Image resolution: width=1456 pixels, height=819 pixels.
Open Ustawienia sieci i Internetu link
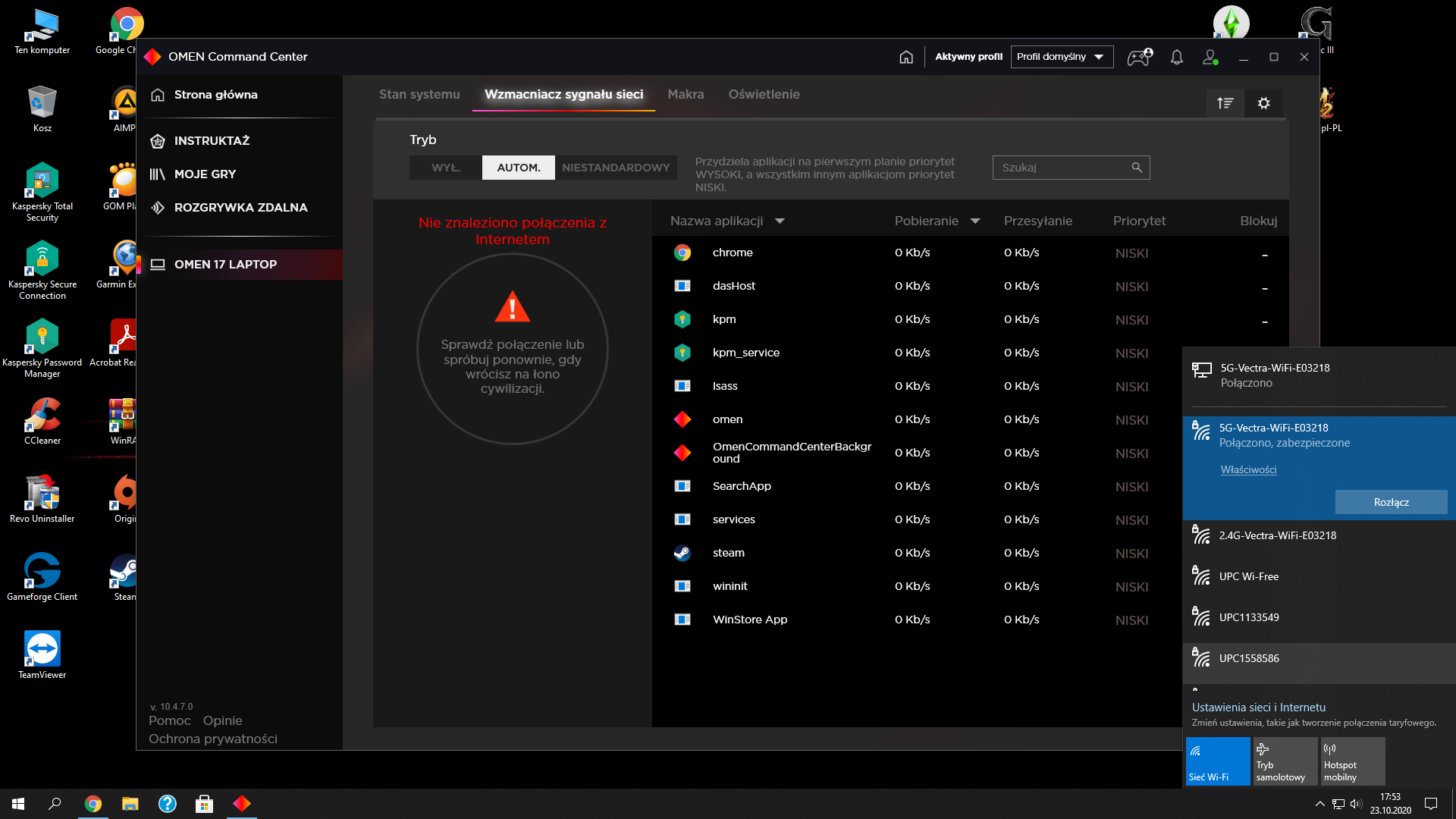click(x=1259, y=707)
